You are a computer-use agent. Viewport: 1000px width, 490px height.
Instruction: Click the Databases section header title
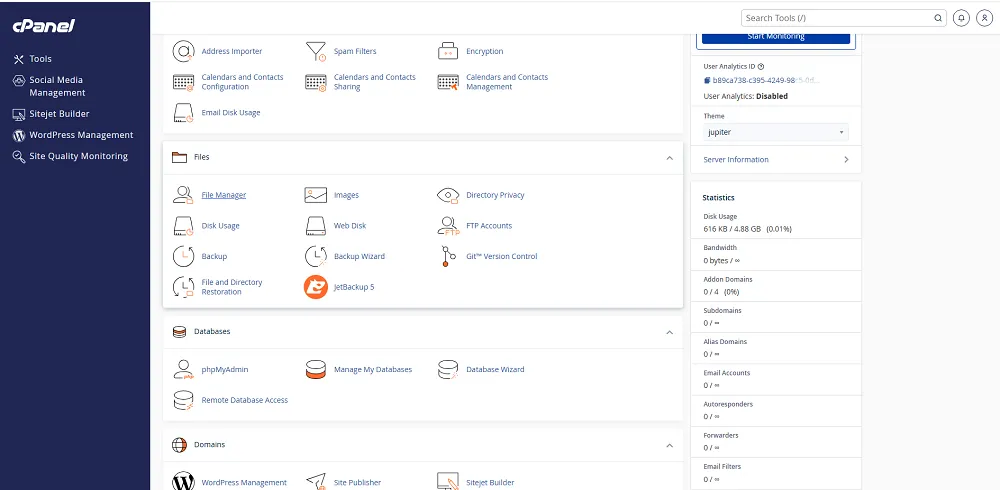point(212,332)
